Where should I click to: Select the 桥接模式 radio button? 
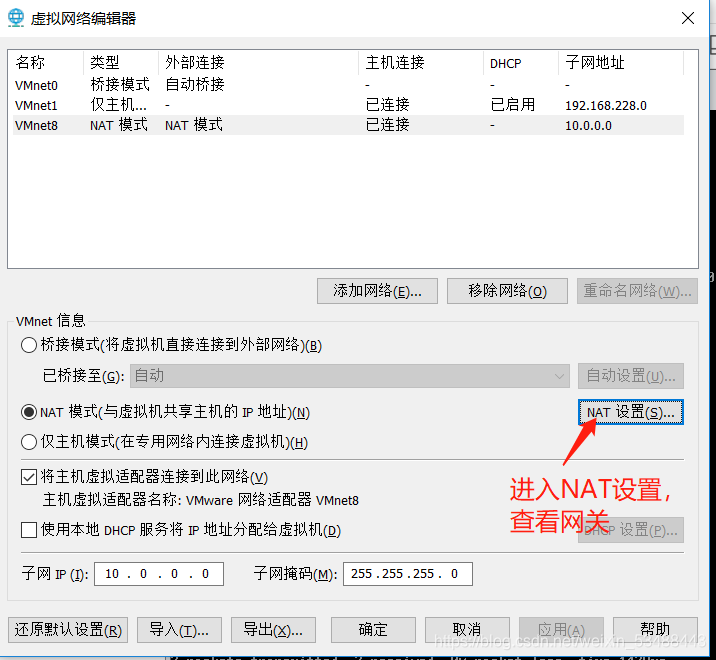(x=29, y=345)
